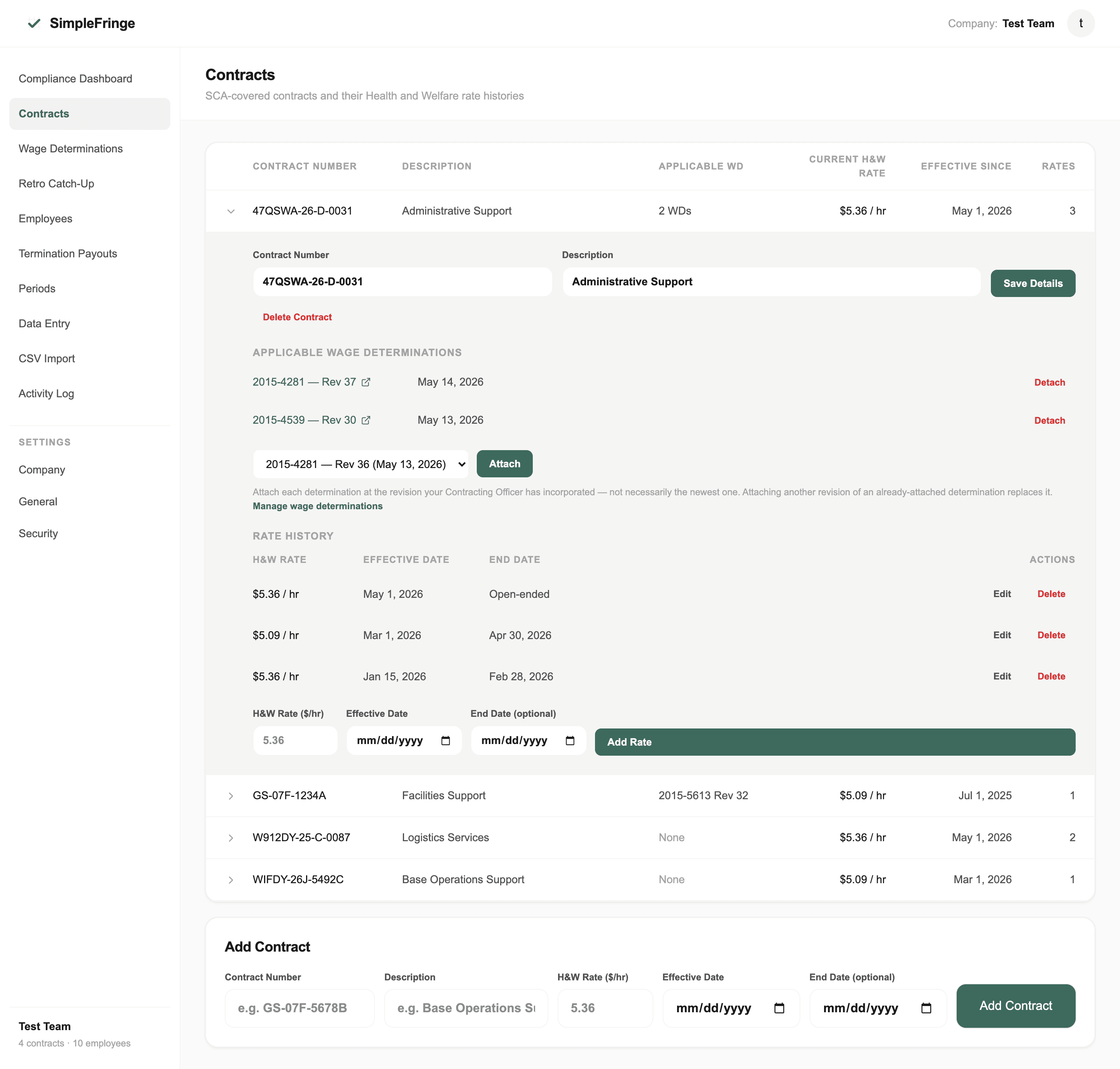This screenshot has height=1069, width=1120.
Task: Click Delete Contract link
Action: (297, 317)
